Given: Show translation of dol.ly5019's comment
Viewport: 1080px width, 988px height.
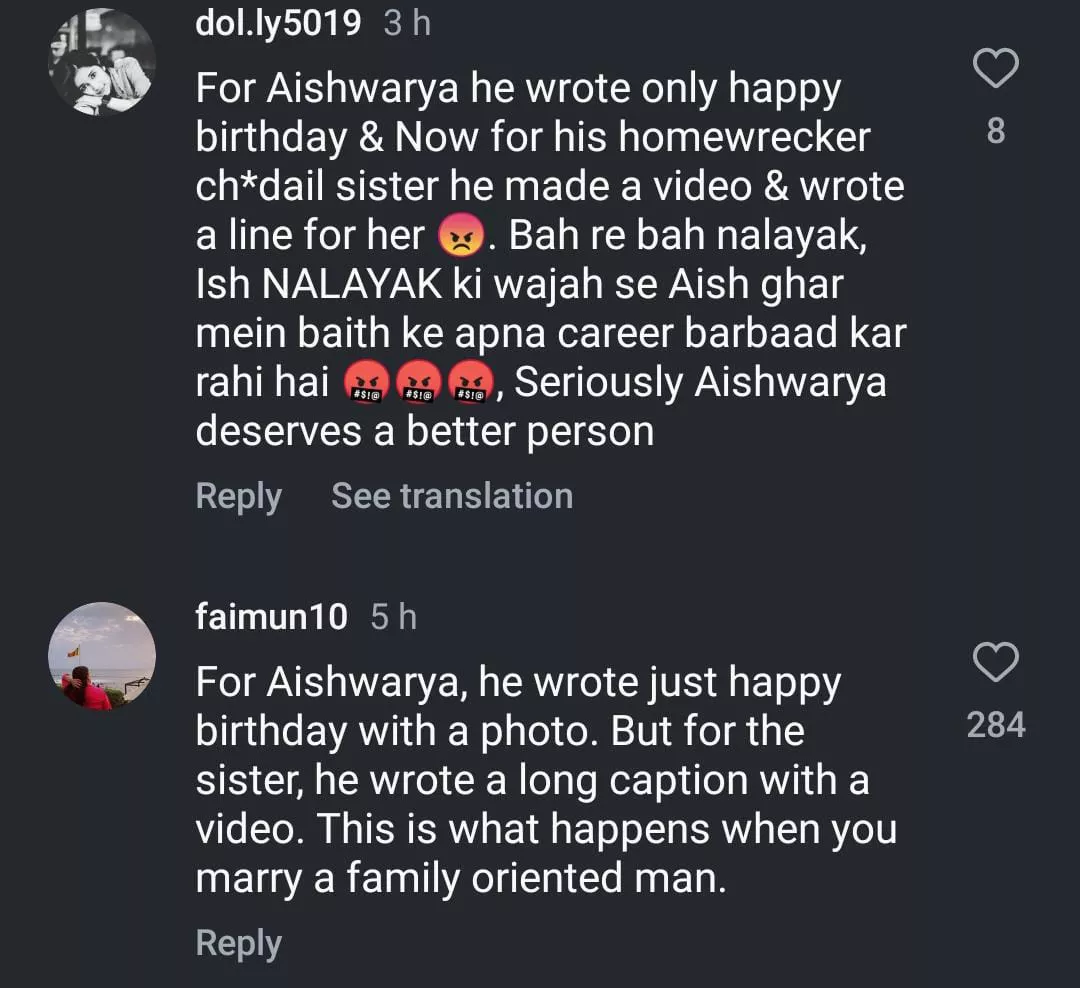Looking at the screenshot, I should click(452, 496).
